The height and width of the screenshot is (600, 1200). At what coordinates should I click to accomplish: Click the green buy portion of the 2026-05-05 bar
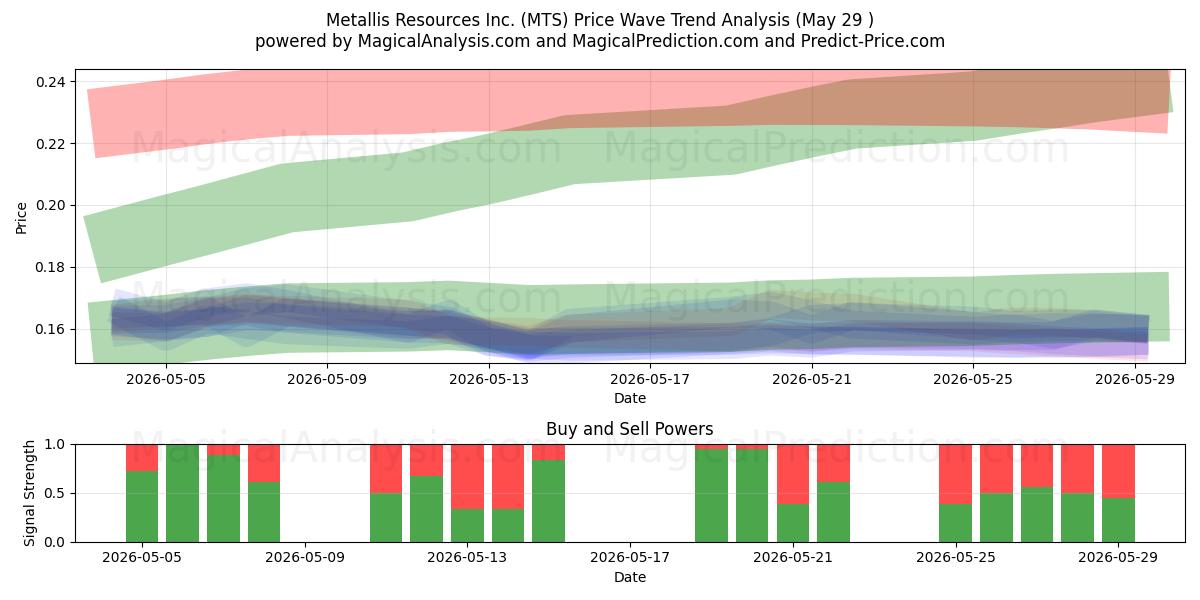coord(142,507)
